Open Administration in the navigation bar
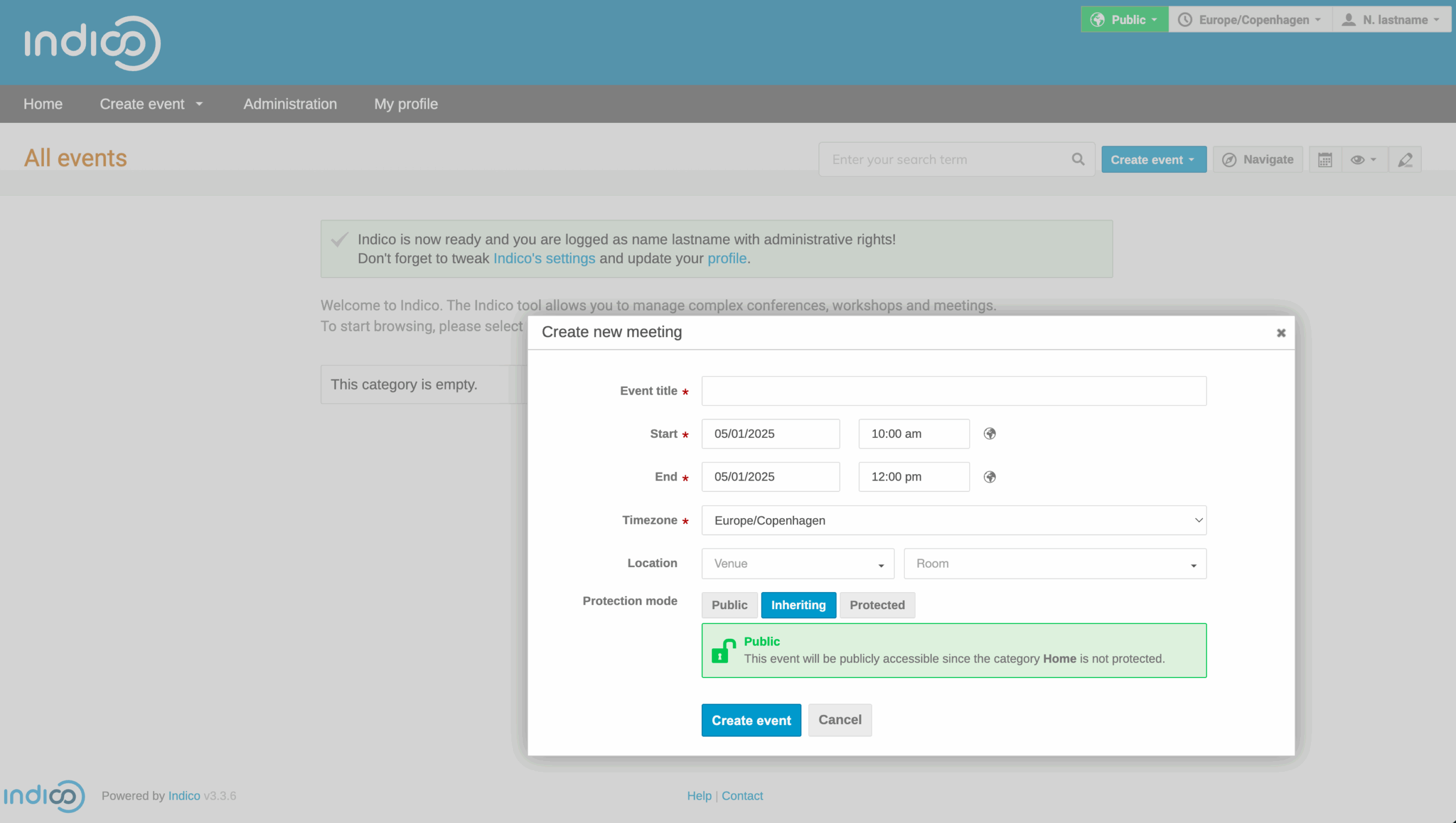Viewport: 1456px width, 823px height. (x=290, y=104)
